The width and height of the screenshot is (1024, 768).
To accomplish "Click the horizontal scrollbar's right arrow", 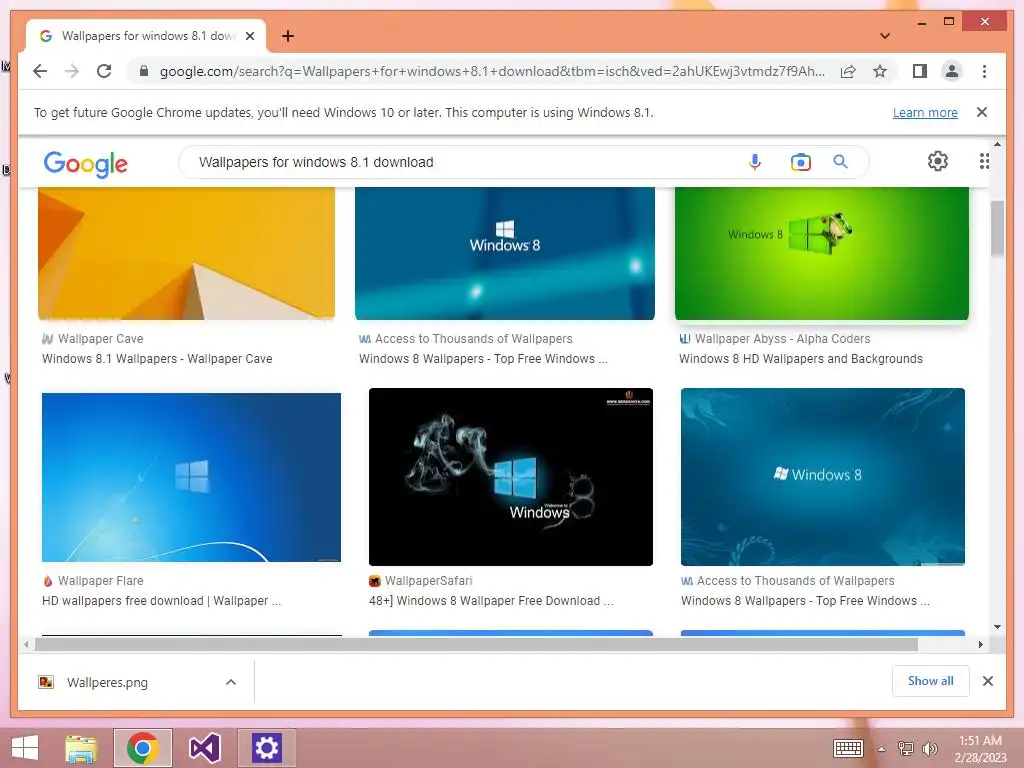I will click(980, 645).
